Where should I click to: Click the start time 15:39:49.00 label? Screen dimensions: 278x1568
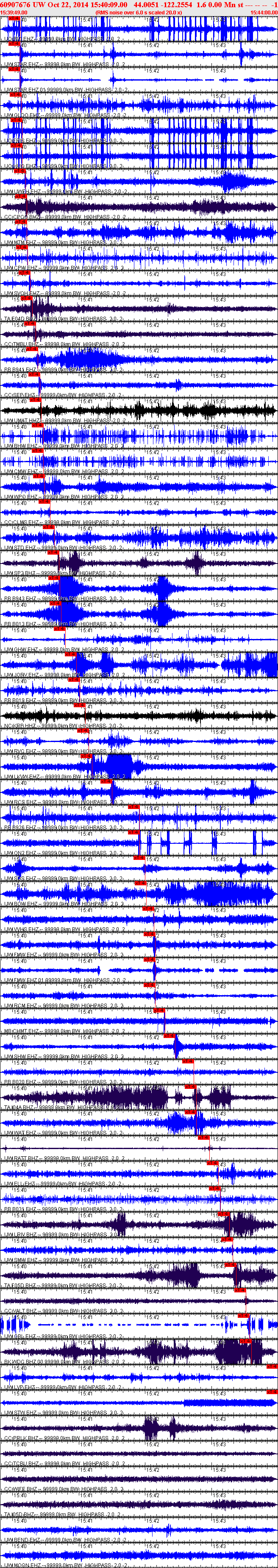tap(14, 12)
